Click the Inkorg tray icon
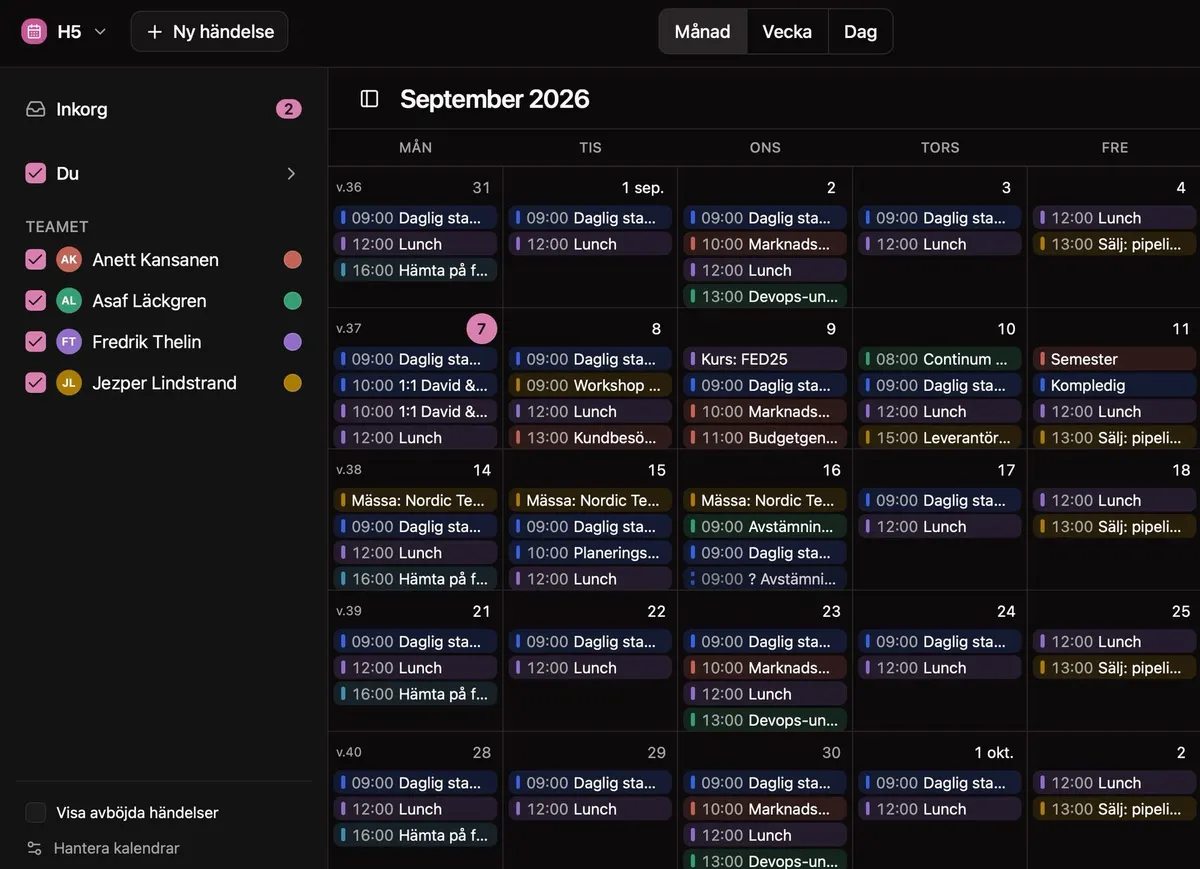Viewport: 1200px width, 869px height. [x=36, y=109]
